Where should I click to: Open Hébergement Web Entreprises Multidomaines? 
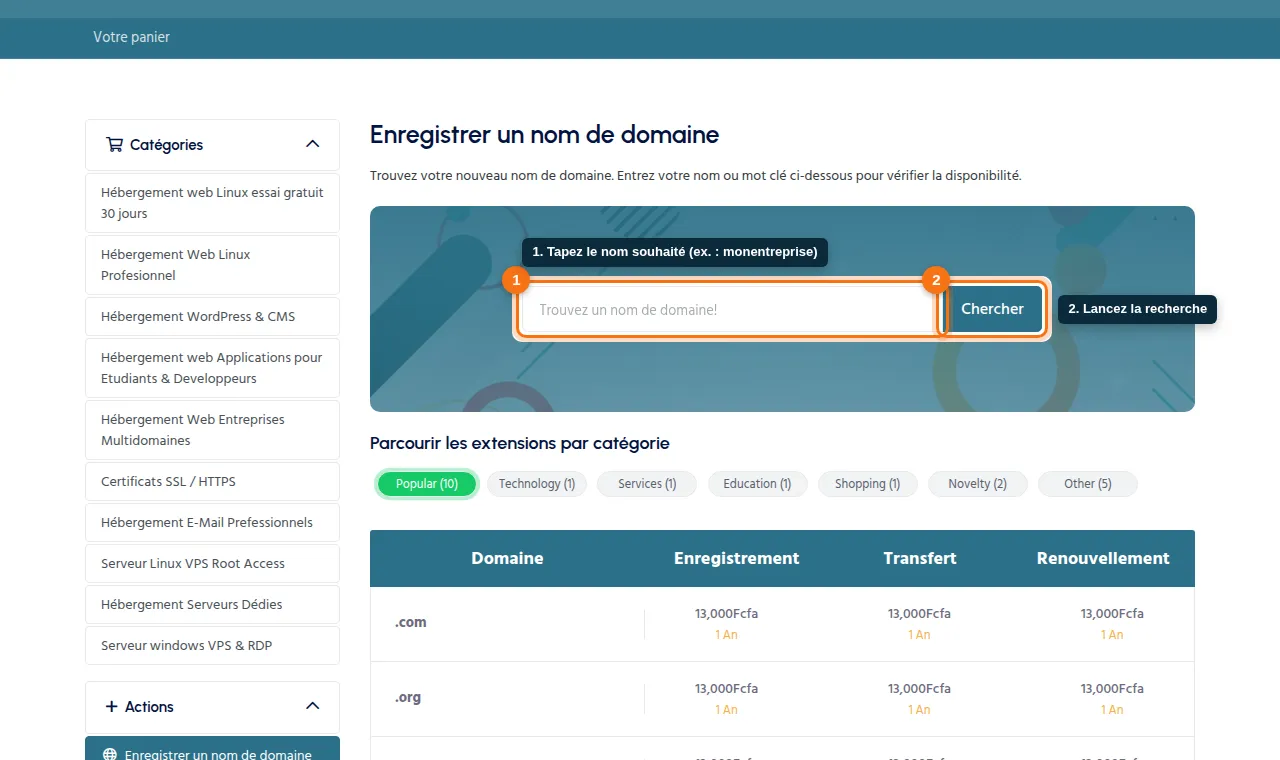point(212,430)
